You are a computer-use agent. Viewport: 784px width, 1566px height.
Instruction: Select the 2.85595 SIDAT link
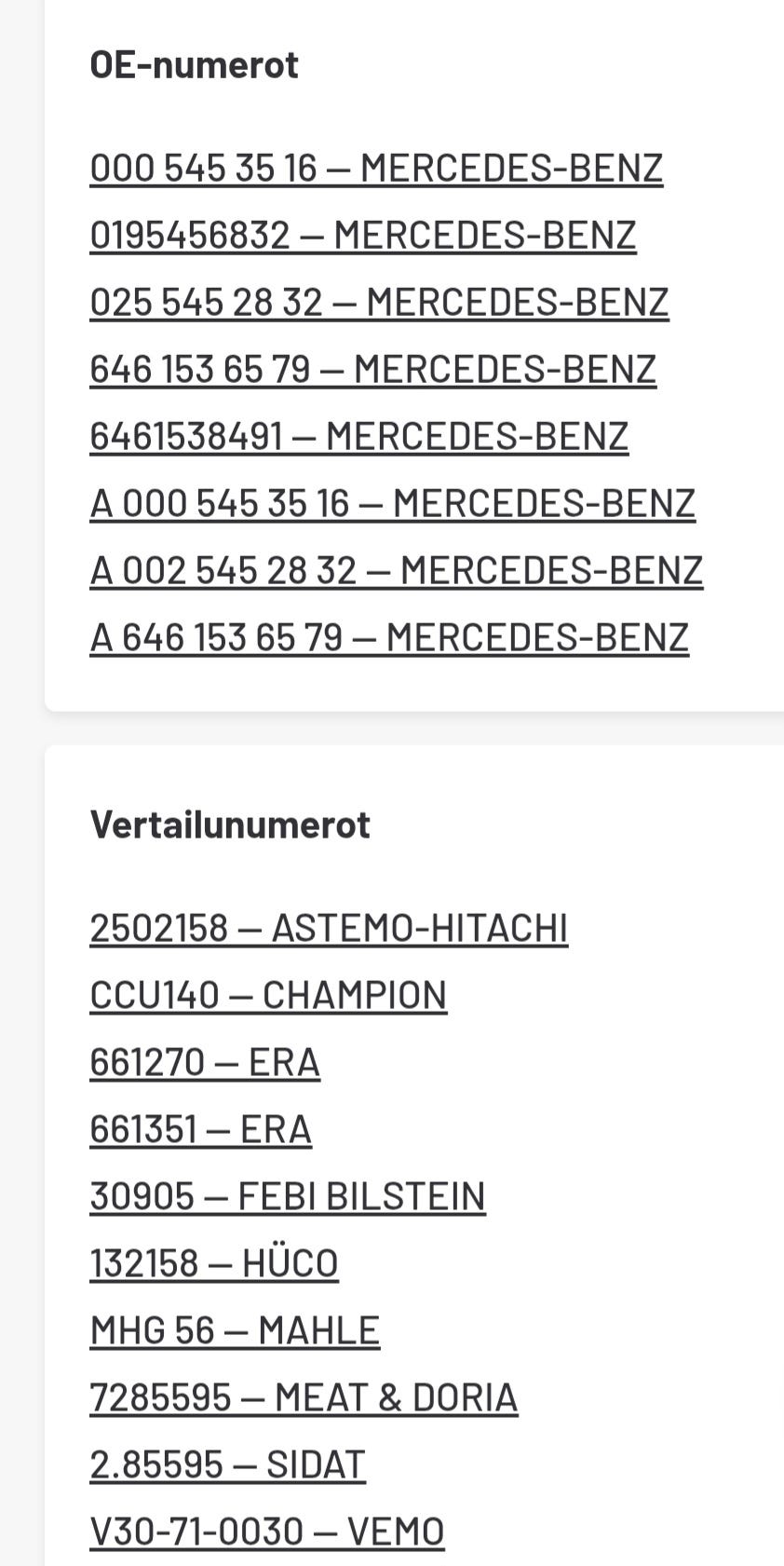coord(227,1465)
